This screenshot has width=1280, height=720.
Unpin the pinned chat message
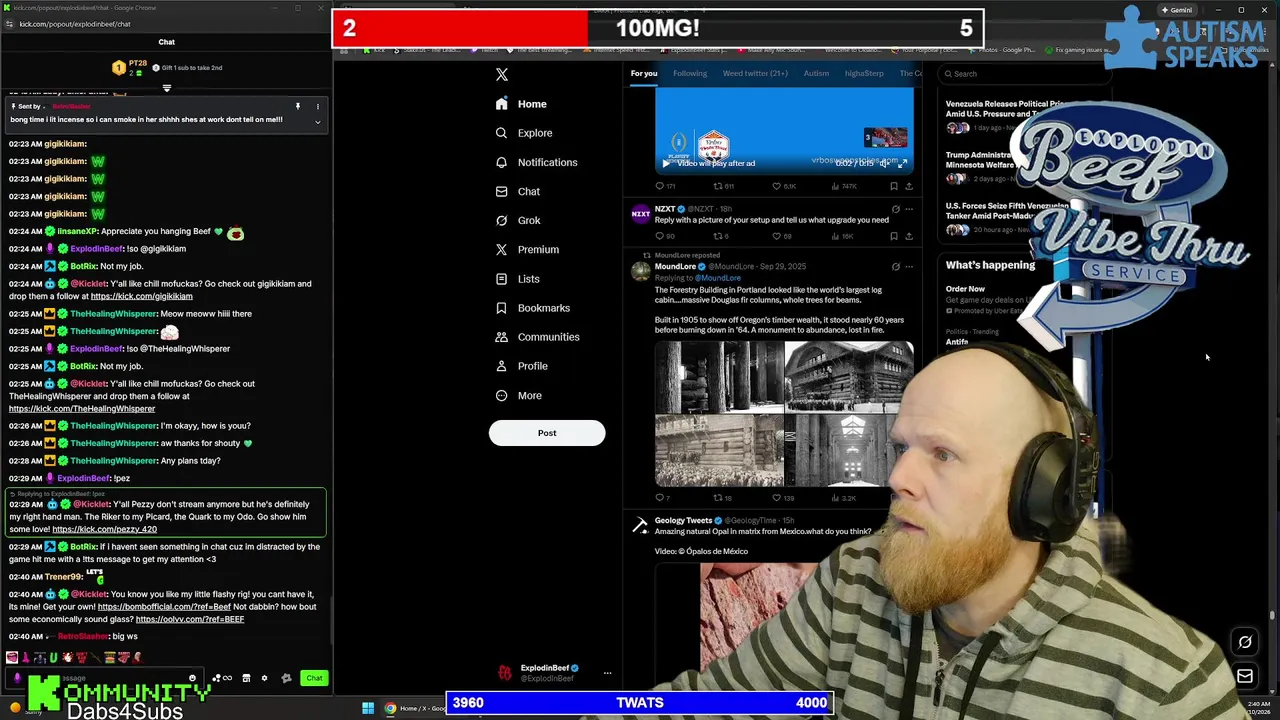tap(297, 106)
